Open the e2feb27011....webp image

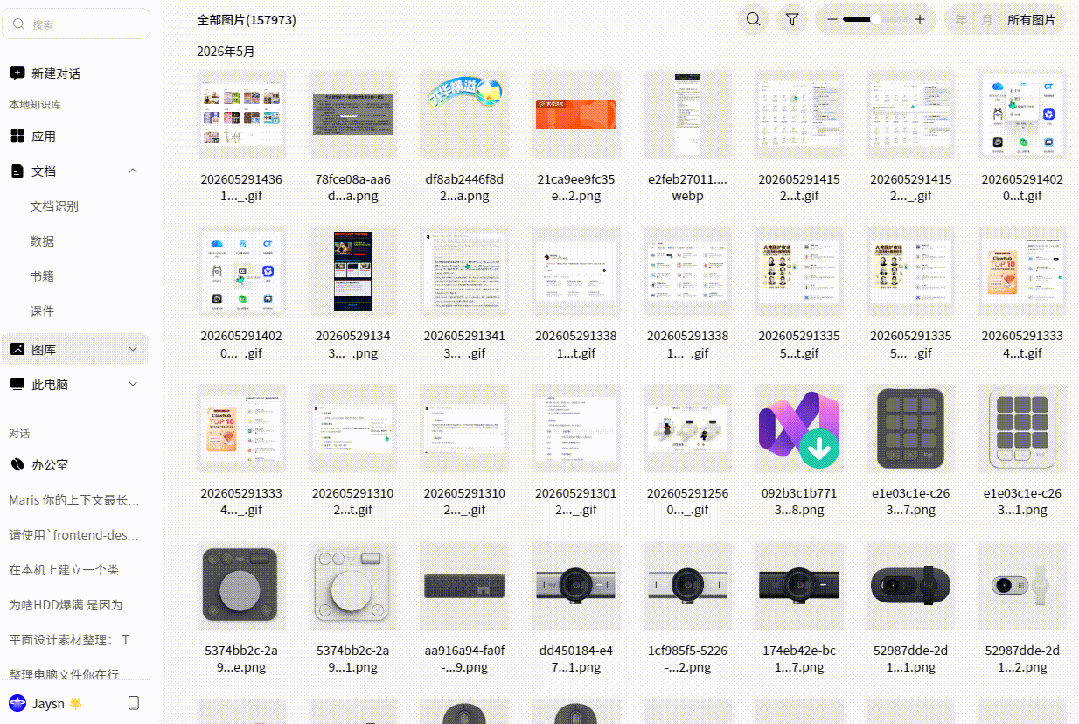687,114
